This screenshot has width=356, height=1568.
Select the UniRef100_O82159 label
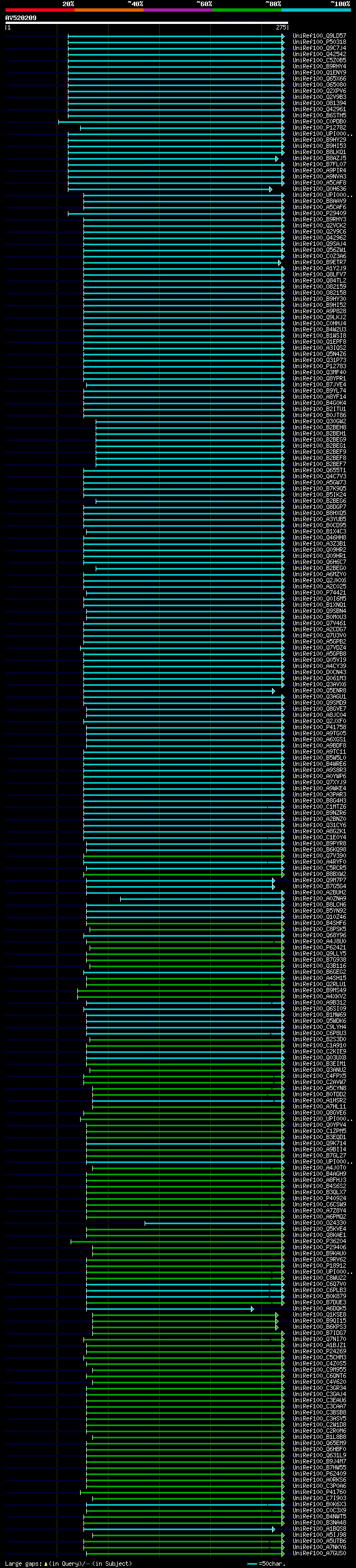(x=319, y=286)
